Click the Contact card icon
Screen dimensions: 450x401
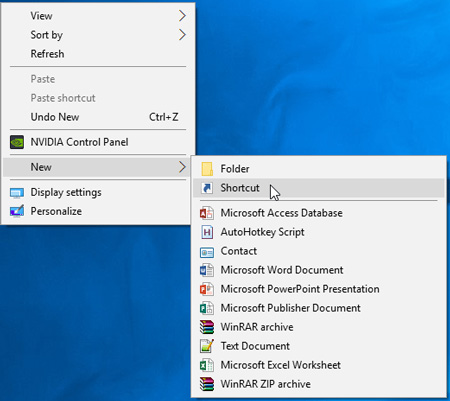[x=207, y=252]
